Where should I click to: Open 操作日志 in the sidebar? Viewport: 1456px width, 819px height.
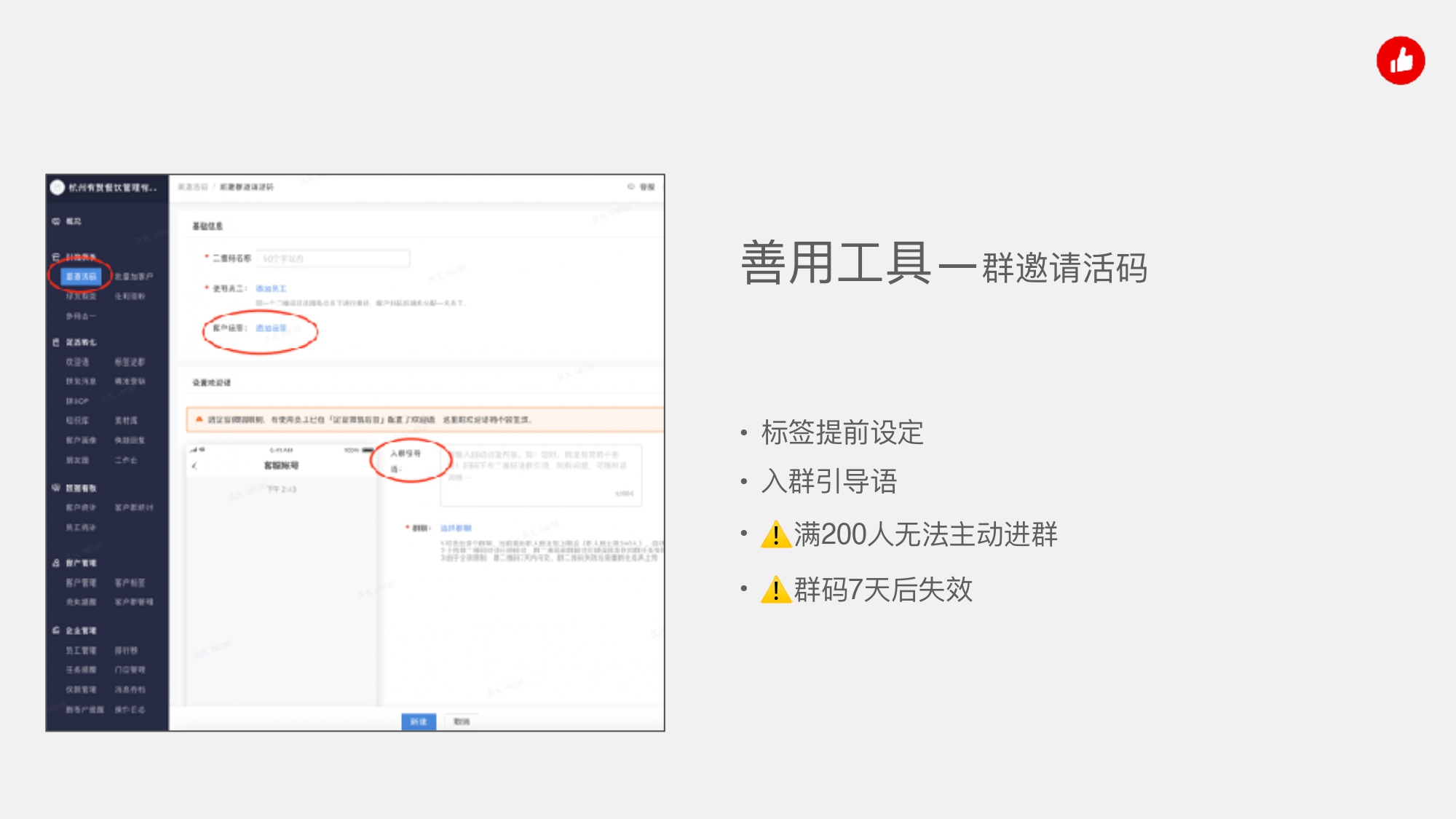click(130, 709)
